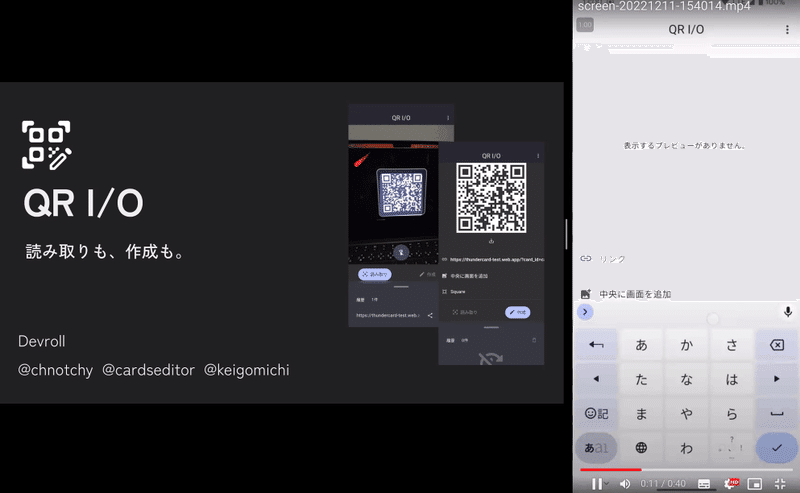
Task: Tap the リンク link field
Action: tap(684, 259)
